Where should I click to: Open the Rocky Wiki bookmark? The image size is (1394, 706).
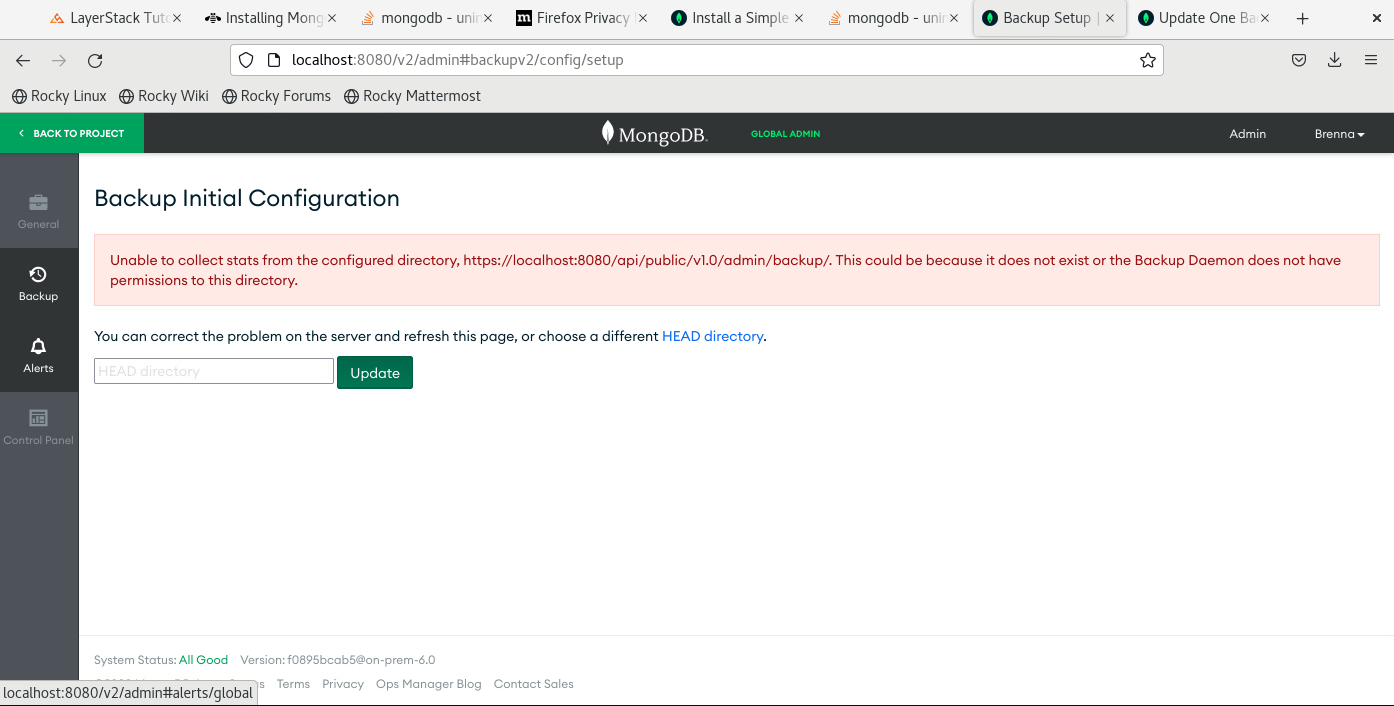click(164, 96)
